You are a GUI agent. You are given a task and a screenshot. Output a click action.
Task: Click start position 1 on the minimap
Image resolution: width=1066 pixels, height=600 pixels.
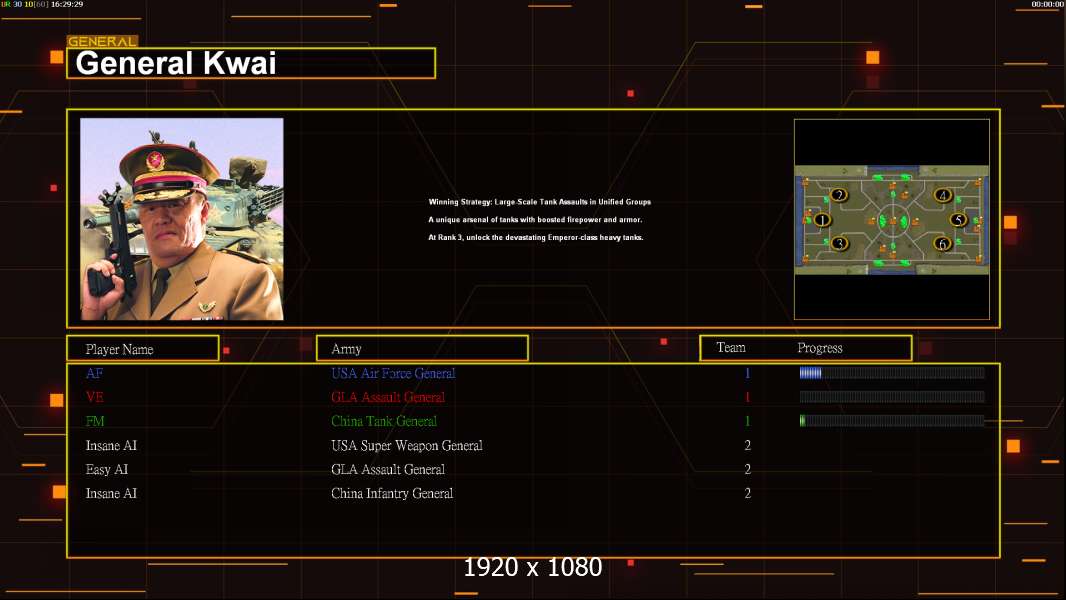point(823,219)
